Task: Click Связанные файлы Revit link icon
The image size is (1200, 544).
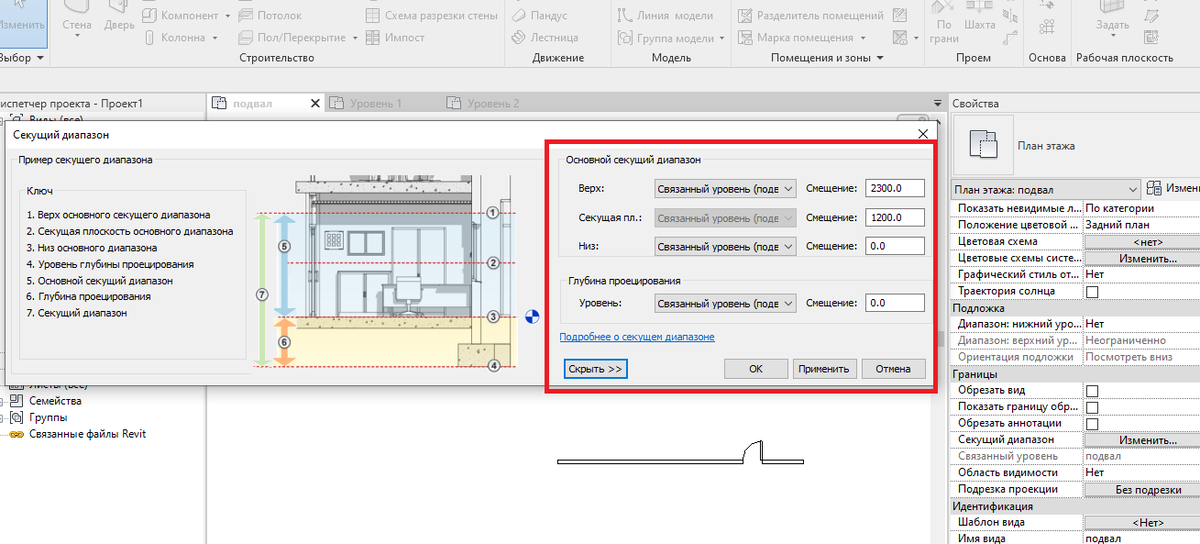Action: pos(16,434)
